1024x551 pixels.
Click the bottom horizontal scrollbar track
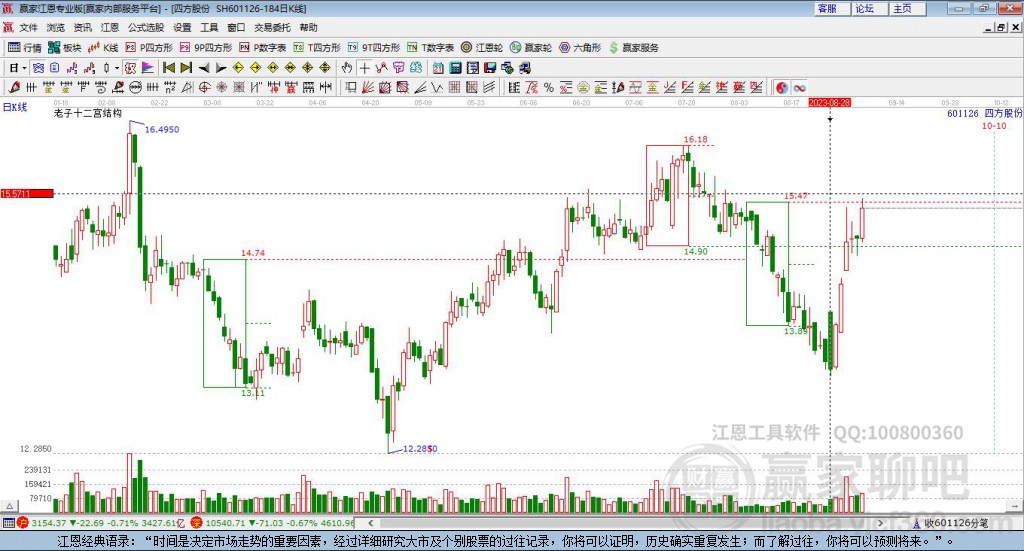[627, 523]
